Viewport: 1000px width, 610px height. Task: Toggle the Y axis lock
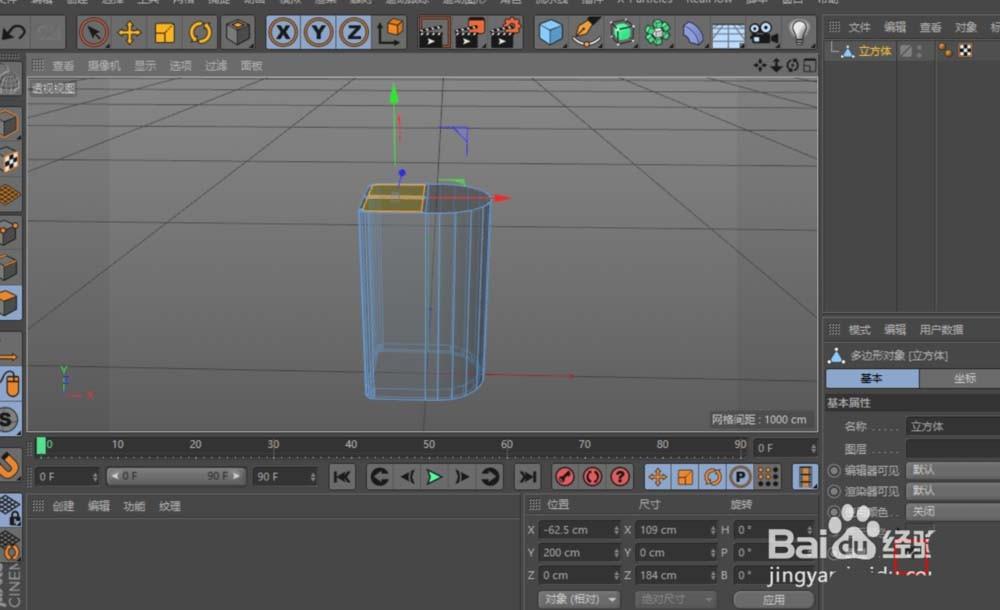(318, 32)
